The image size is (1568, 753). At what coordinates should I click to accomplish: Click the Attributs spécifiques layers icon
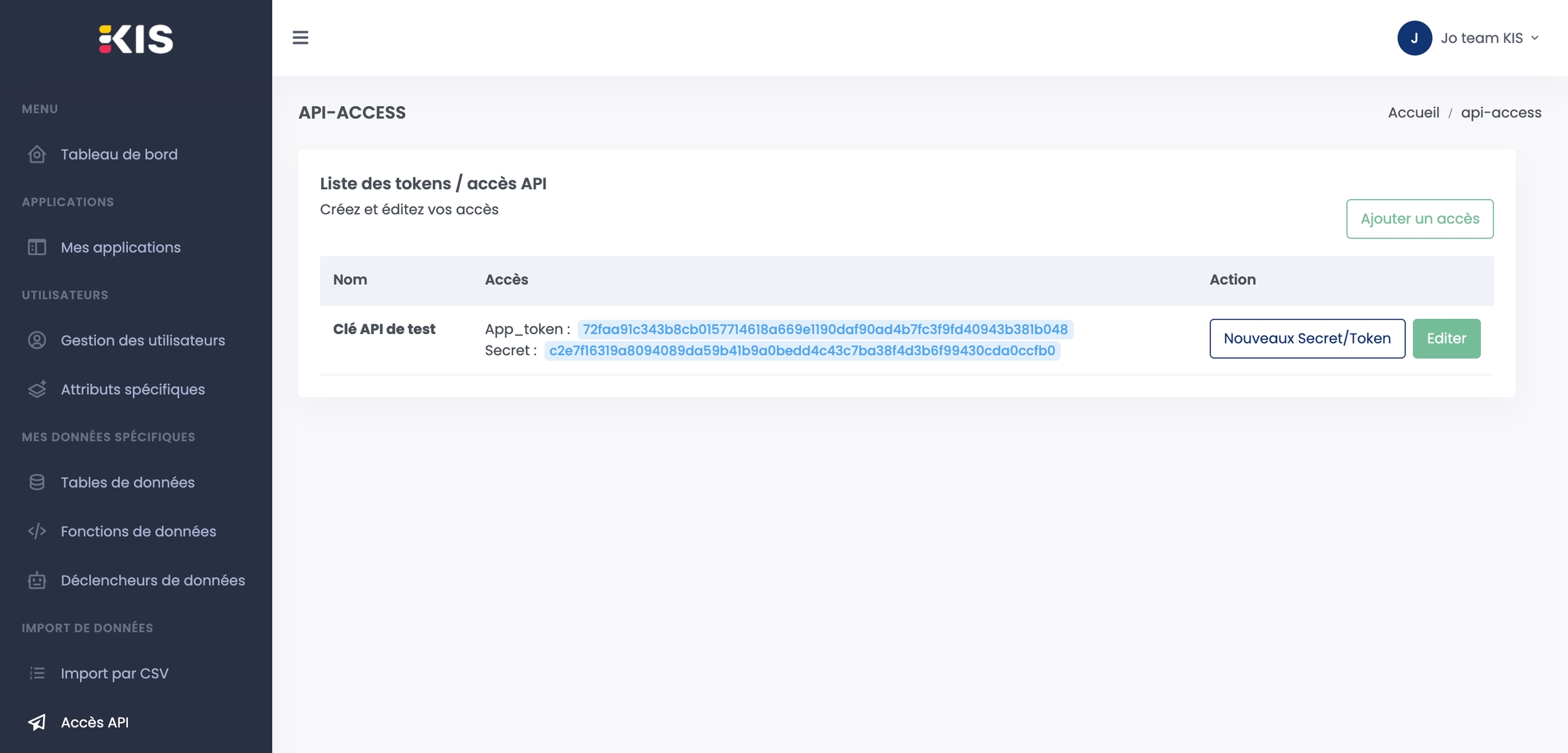point(37,389)
